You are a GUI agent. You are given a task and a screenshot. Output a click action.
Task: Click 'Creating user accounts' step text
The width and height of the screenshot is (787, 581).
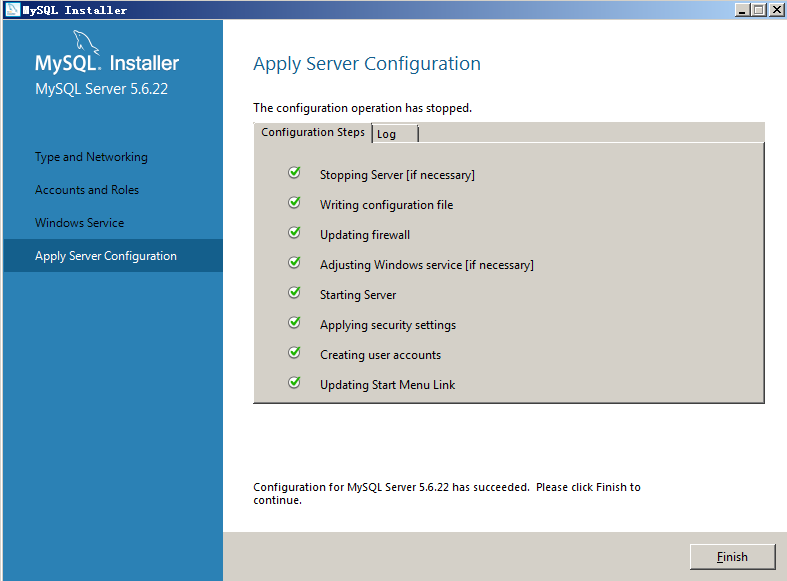tap(380, 355)
